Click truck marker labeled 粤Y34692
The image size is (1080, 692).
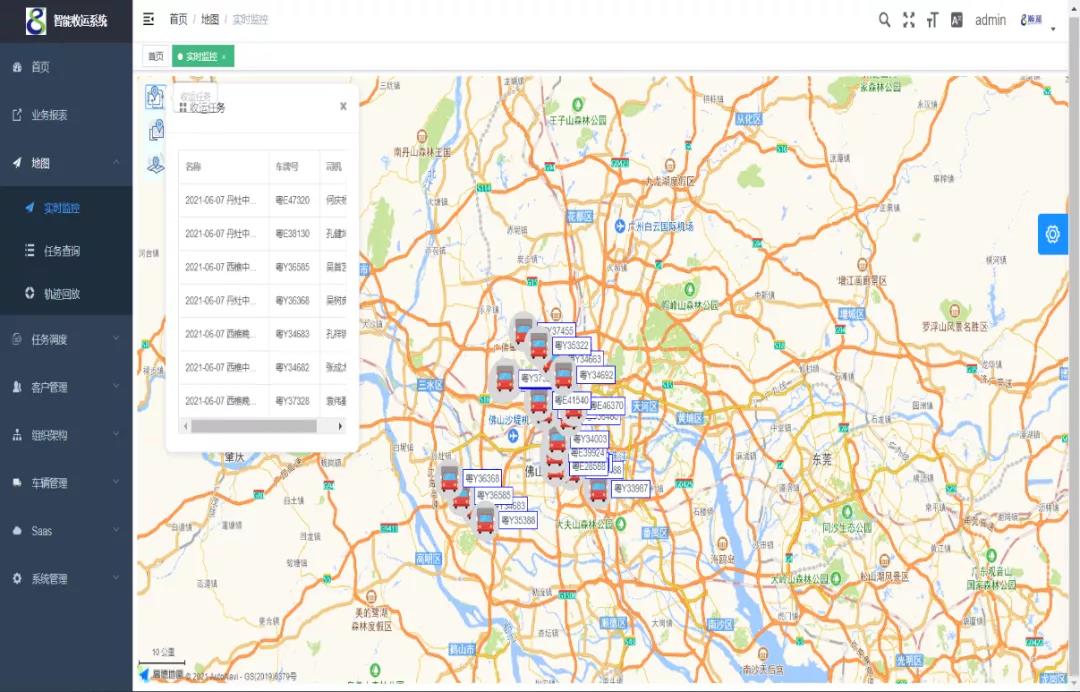pos(563,375)
